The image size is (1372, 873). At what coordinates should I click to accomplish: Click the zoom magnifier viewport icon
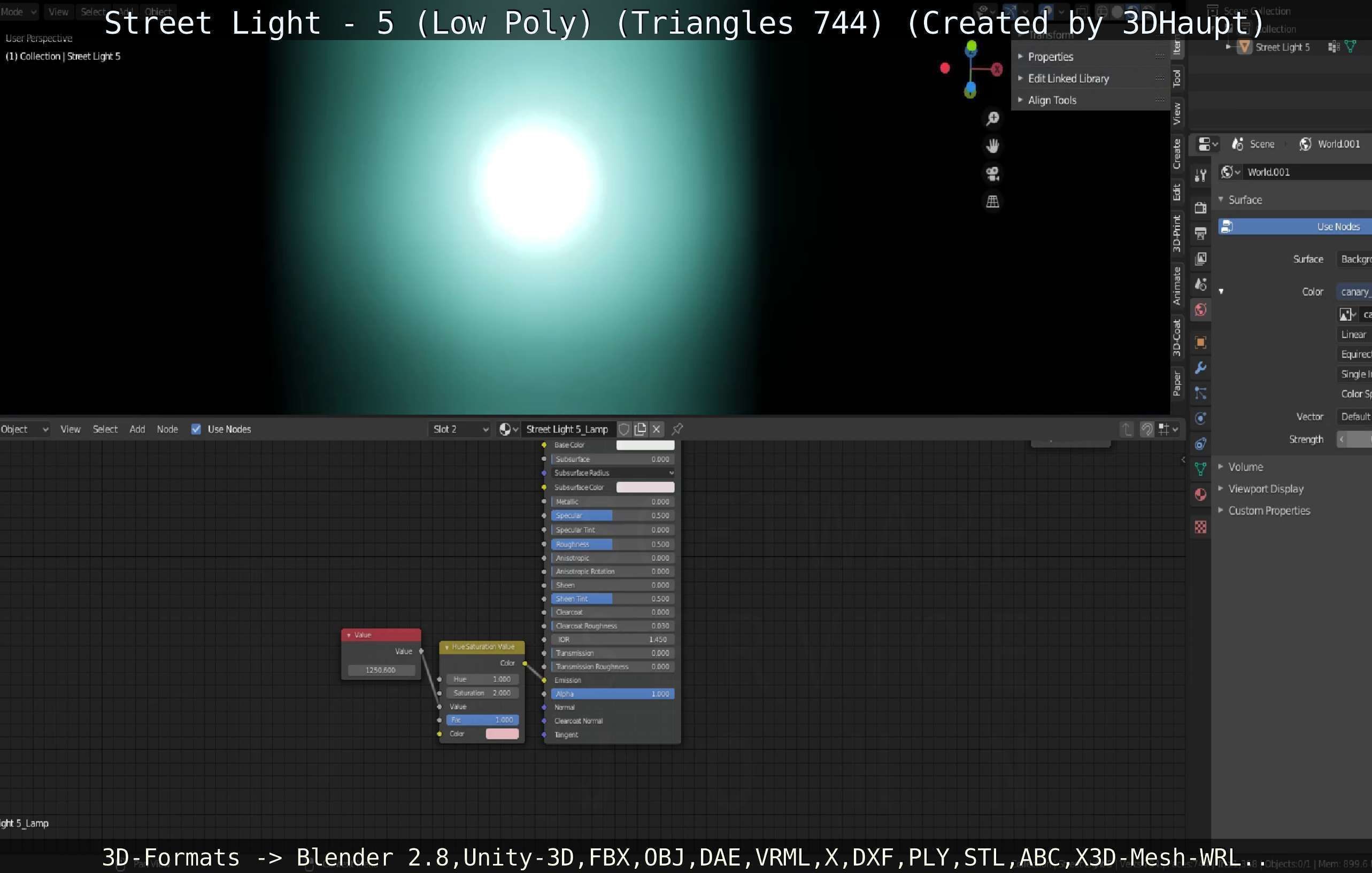click(x=992, y=118)
